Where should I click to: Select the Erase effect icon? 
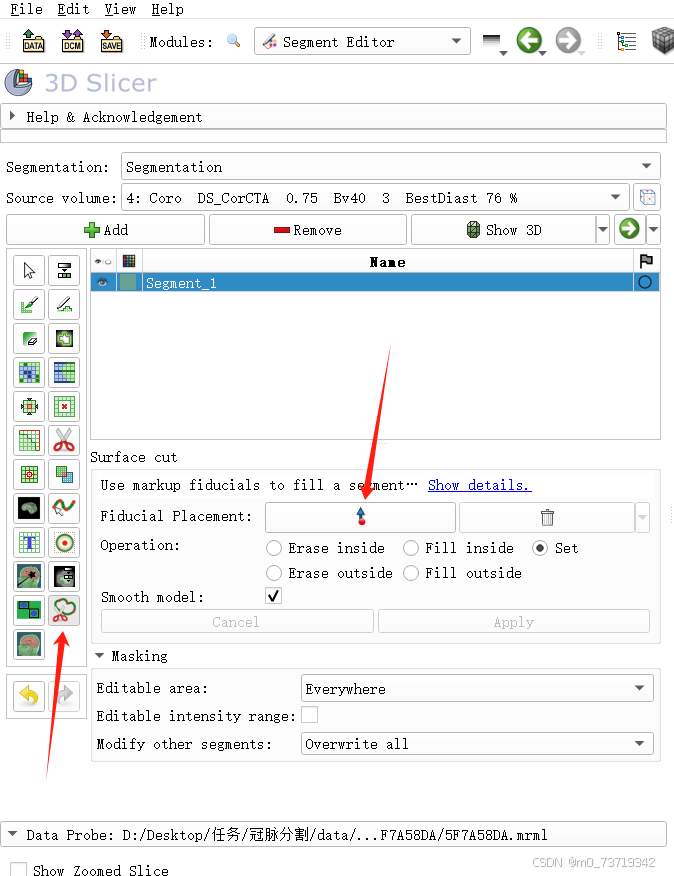[x=29, y=339]
